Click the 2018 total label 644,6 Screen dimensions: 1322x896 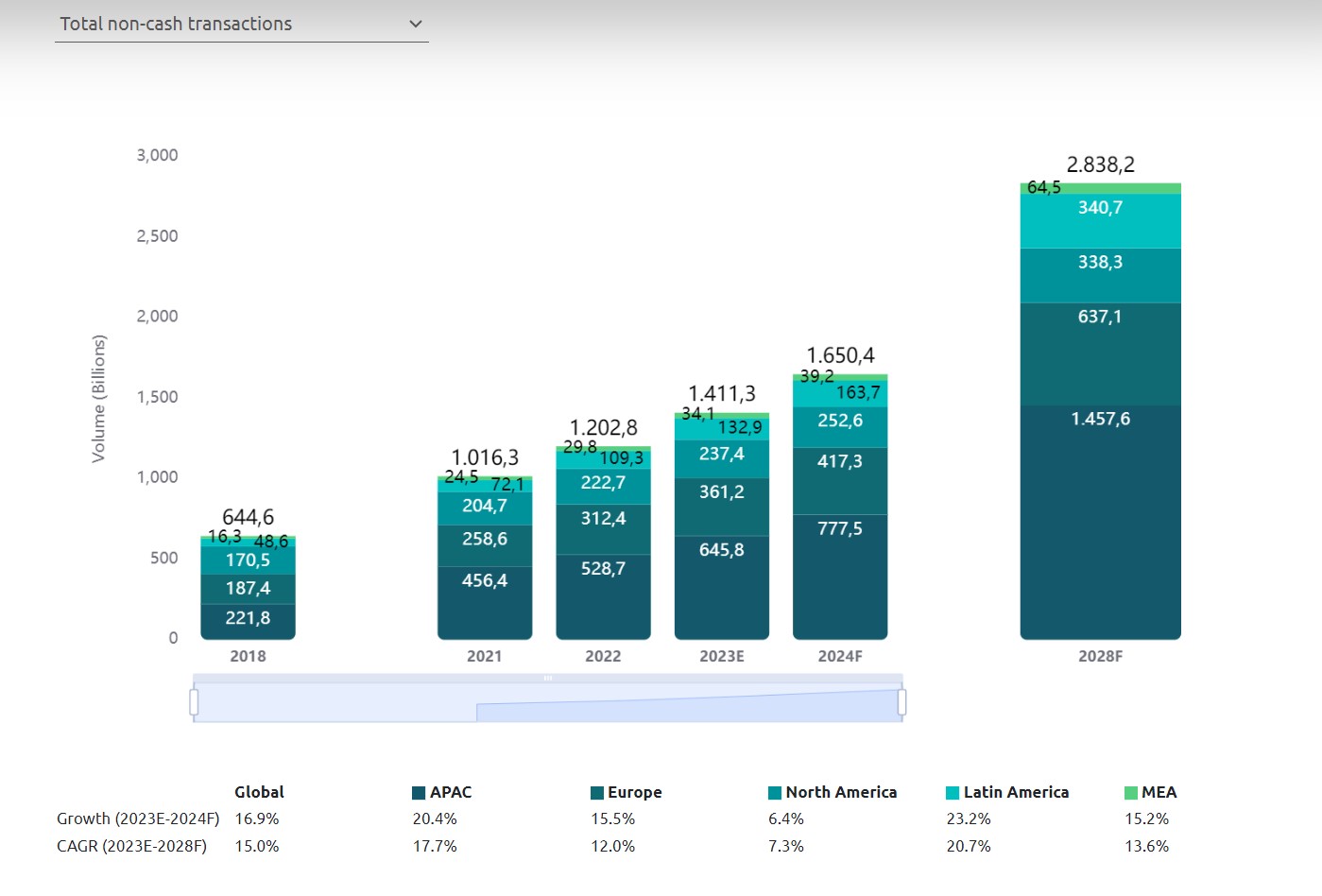point(248,517)
